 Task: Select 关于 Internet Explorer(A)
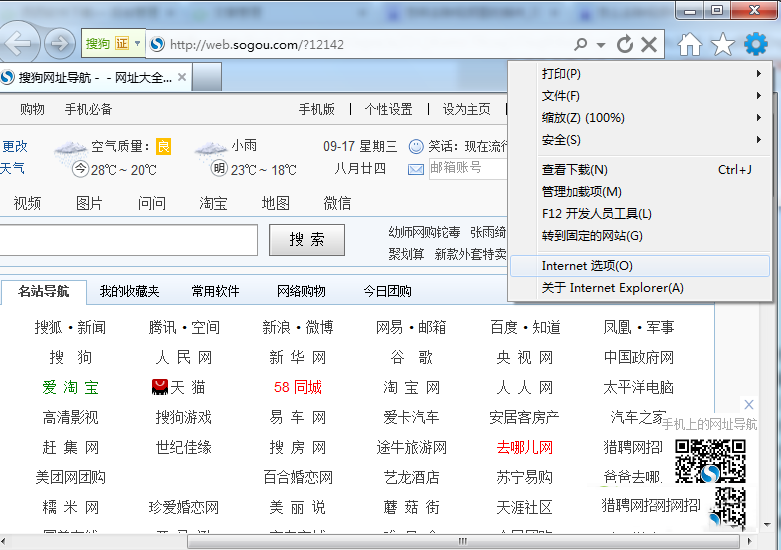640,288
